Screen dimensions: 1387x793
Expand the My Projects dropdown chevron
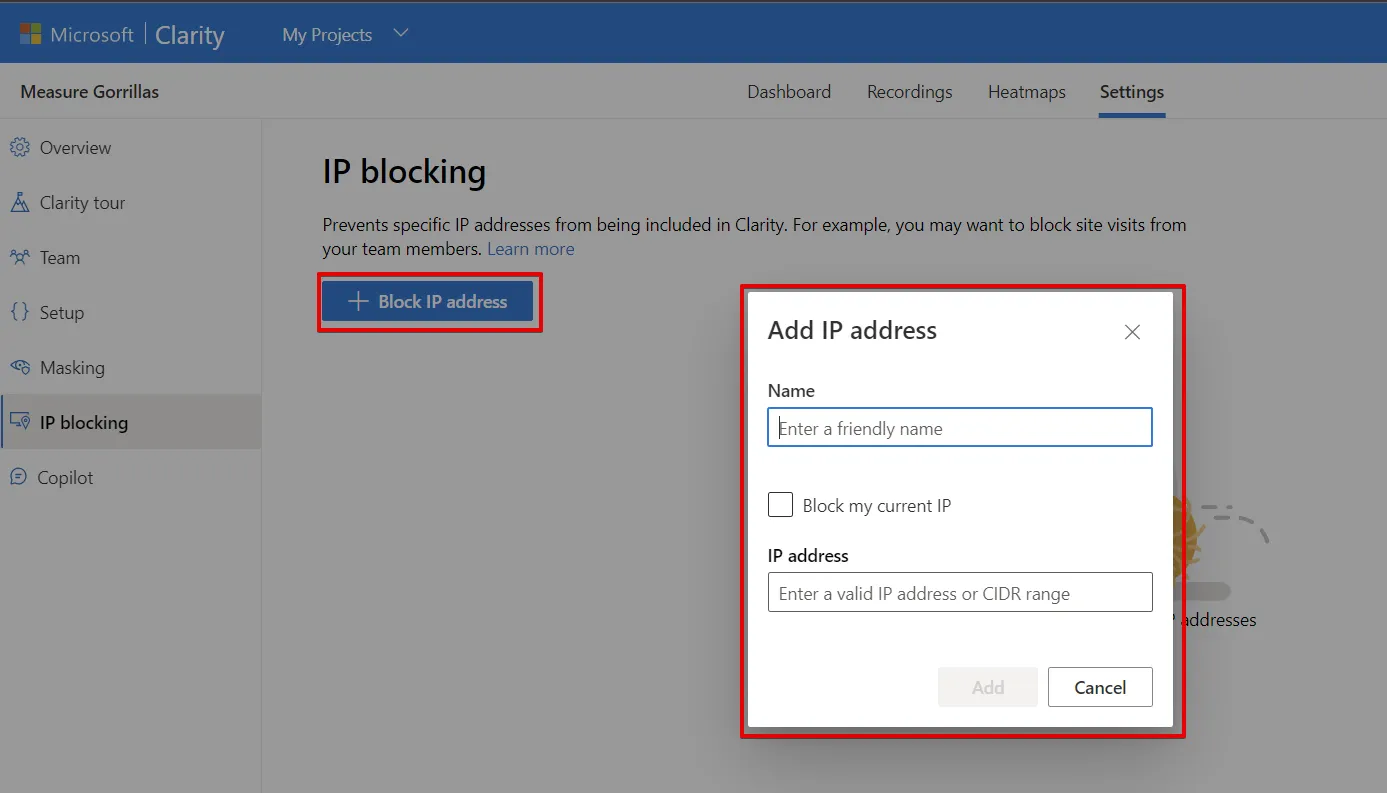tap(400, 34)
